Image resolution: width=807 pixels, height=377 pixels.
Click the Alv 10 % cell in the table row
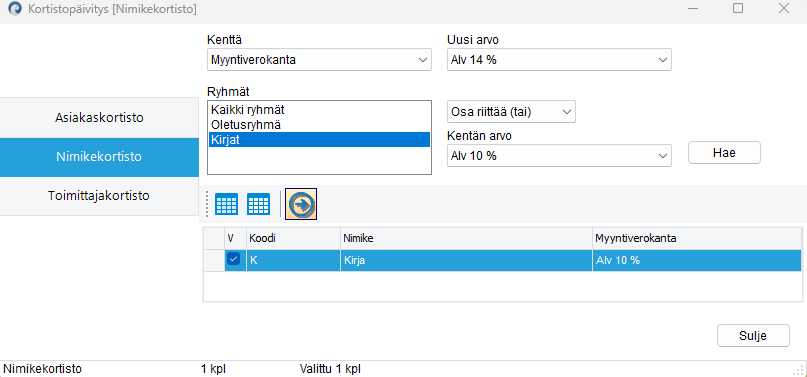697,261
